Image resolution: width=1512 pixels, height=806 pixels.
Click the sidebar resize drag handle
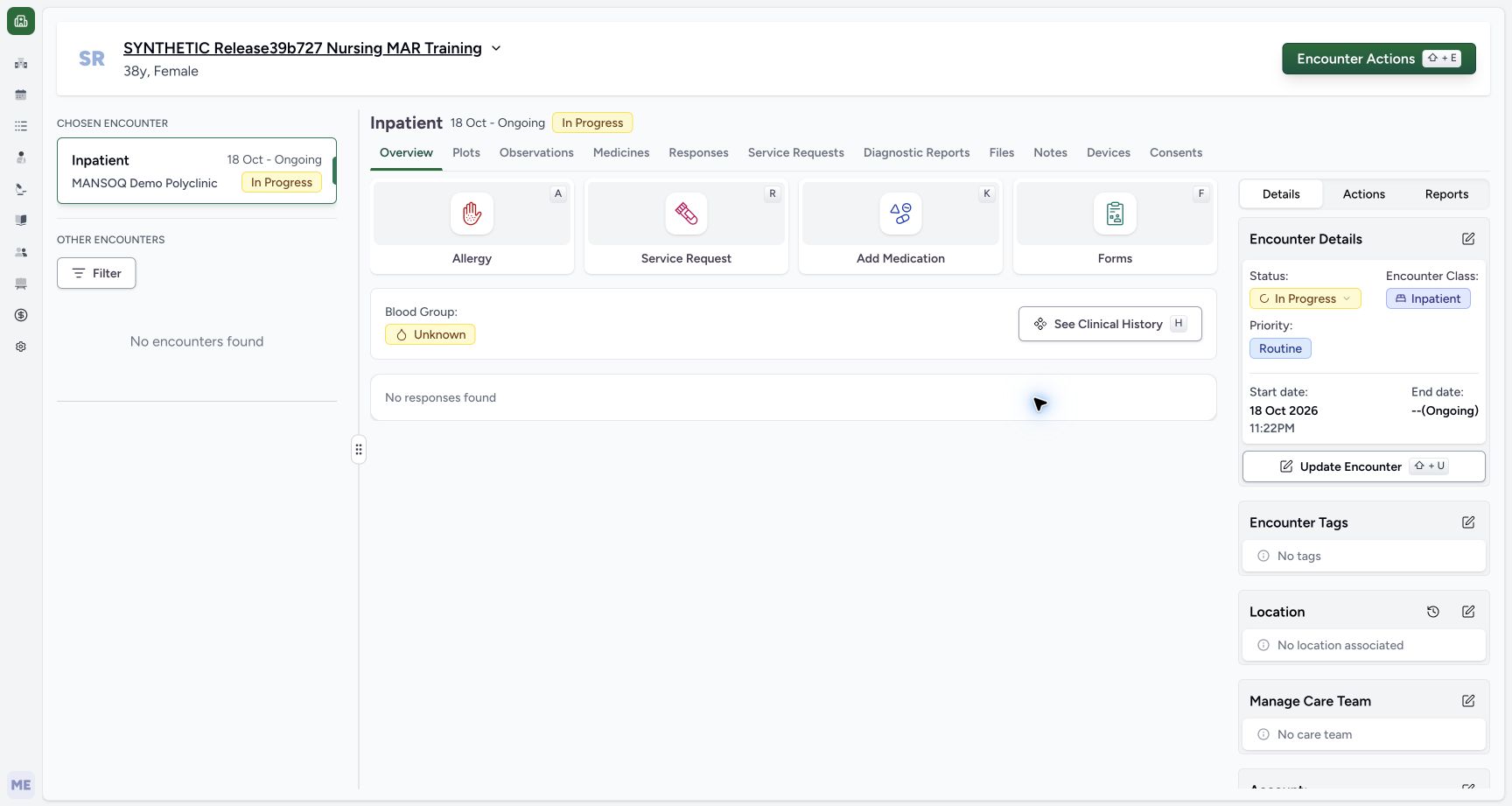click(x=359, y=450)
